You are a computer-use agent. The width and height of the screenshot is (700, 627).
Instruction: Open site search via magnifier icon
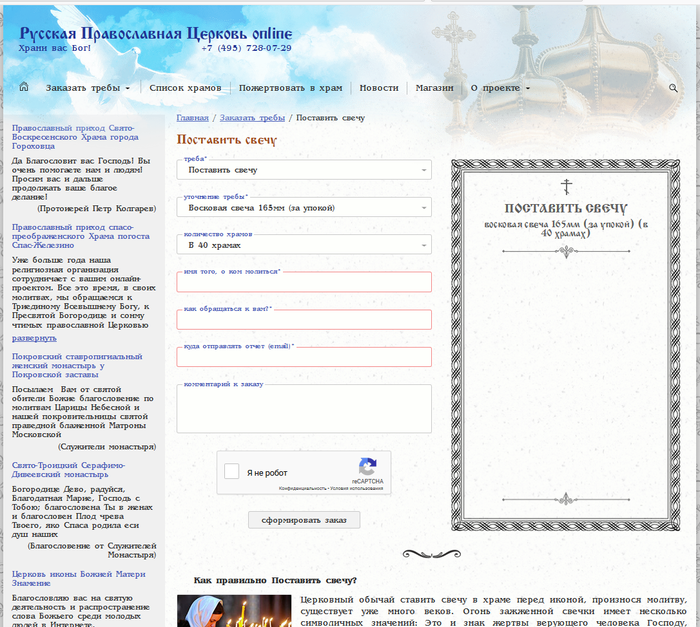pos(674,88)
